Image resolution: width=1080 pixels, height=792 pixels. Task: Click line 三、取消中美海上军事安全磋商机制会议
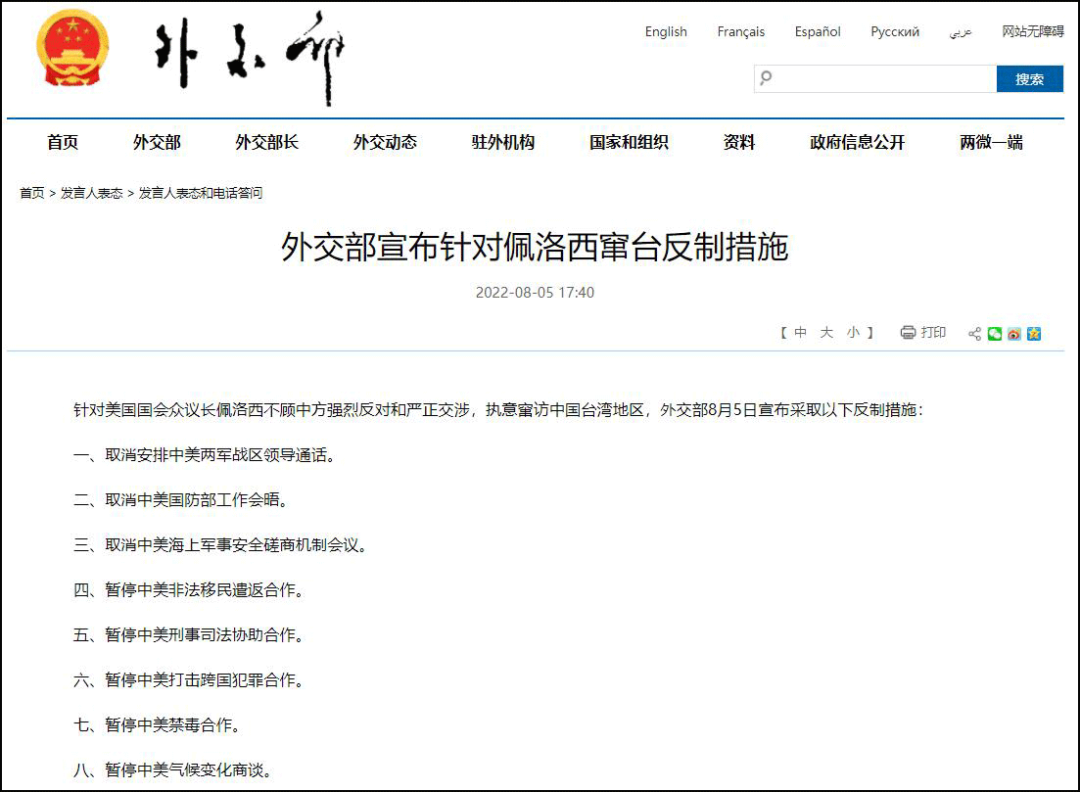coord(220,545)
